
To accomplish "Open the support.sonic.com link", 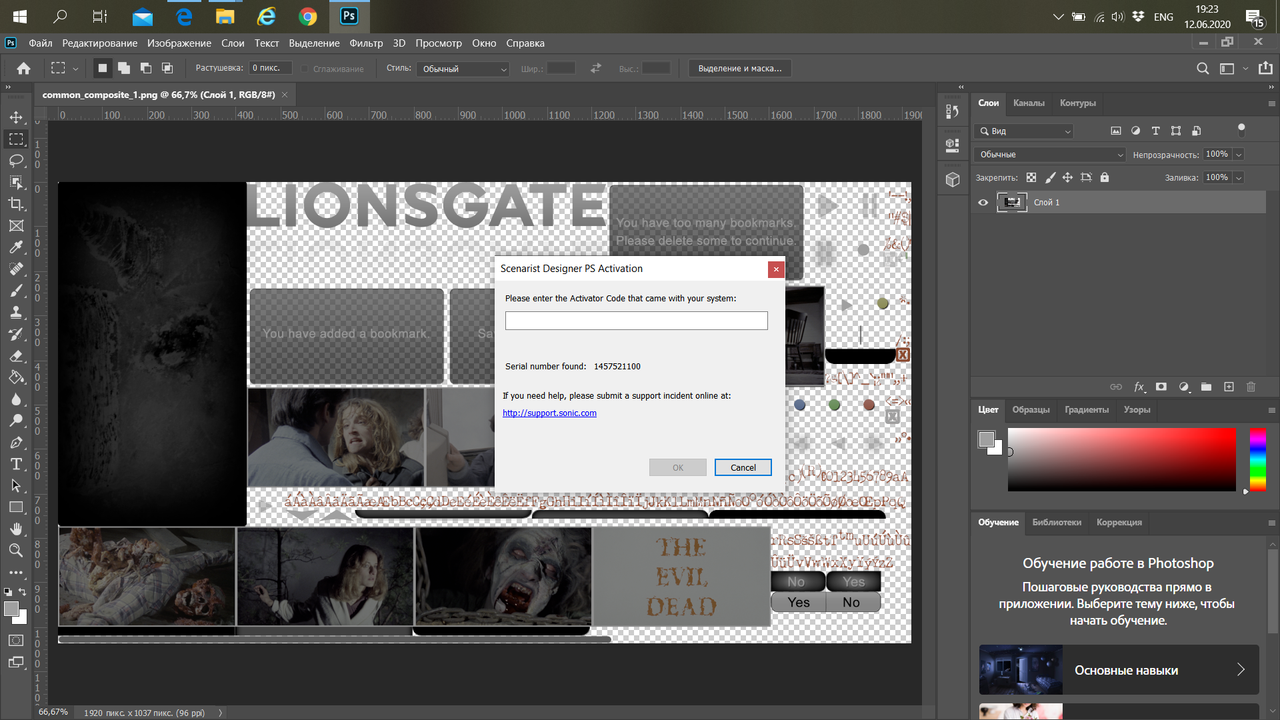I will click(x=549, y=413).
